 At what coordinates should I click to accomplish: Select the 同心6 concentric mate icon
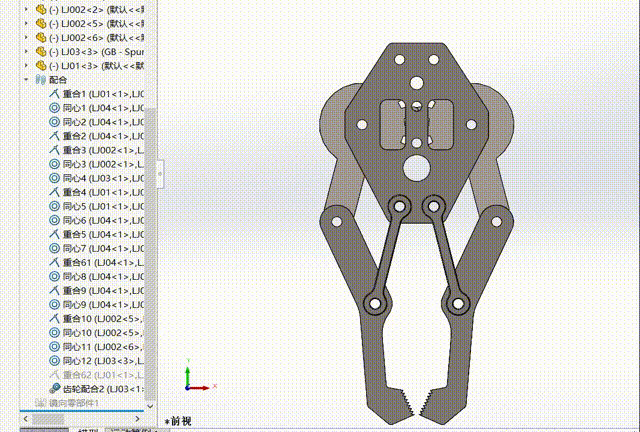(x=54, y=220)
